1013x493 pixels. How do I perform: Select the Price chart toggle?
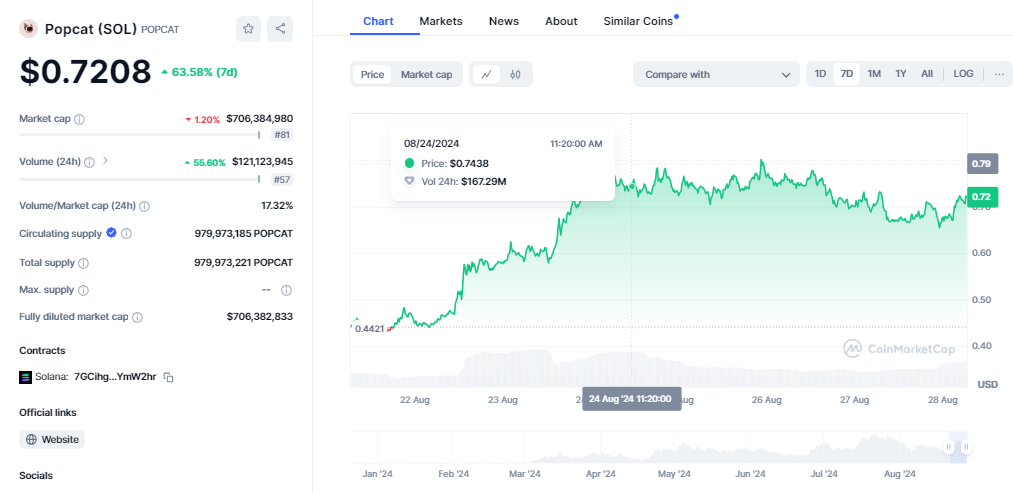coord(372,74)
